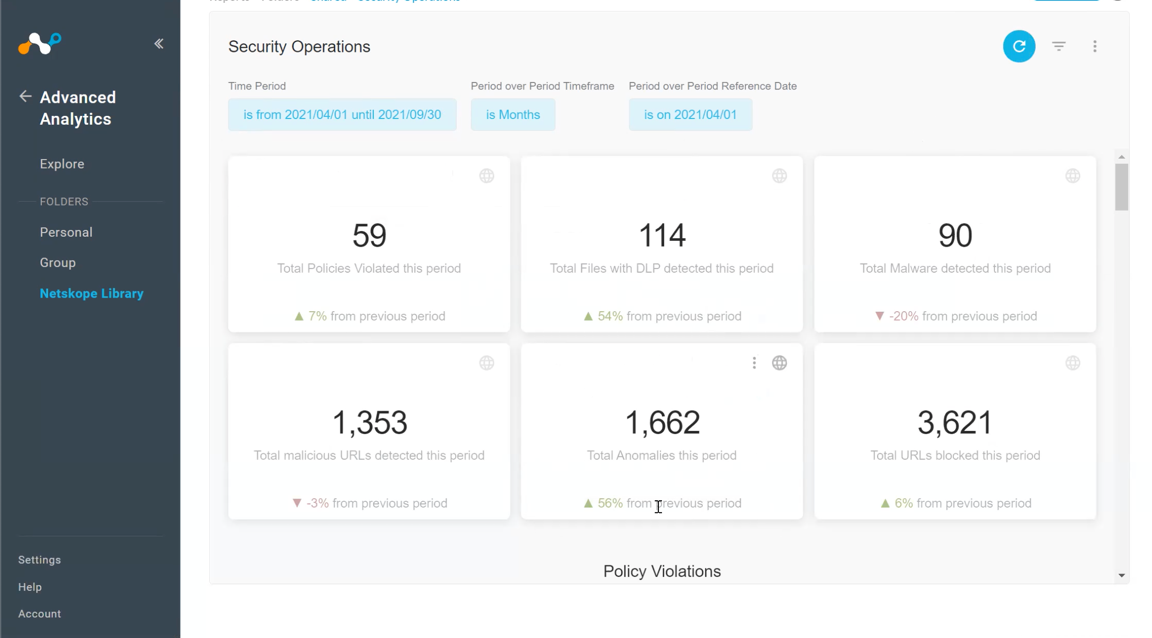This screenshot has width=1152, height=638.
Task: Open the Period over Period Reference Date filter
Action: pyautogui.click(x=690, y=114)
